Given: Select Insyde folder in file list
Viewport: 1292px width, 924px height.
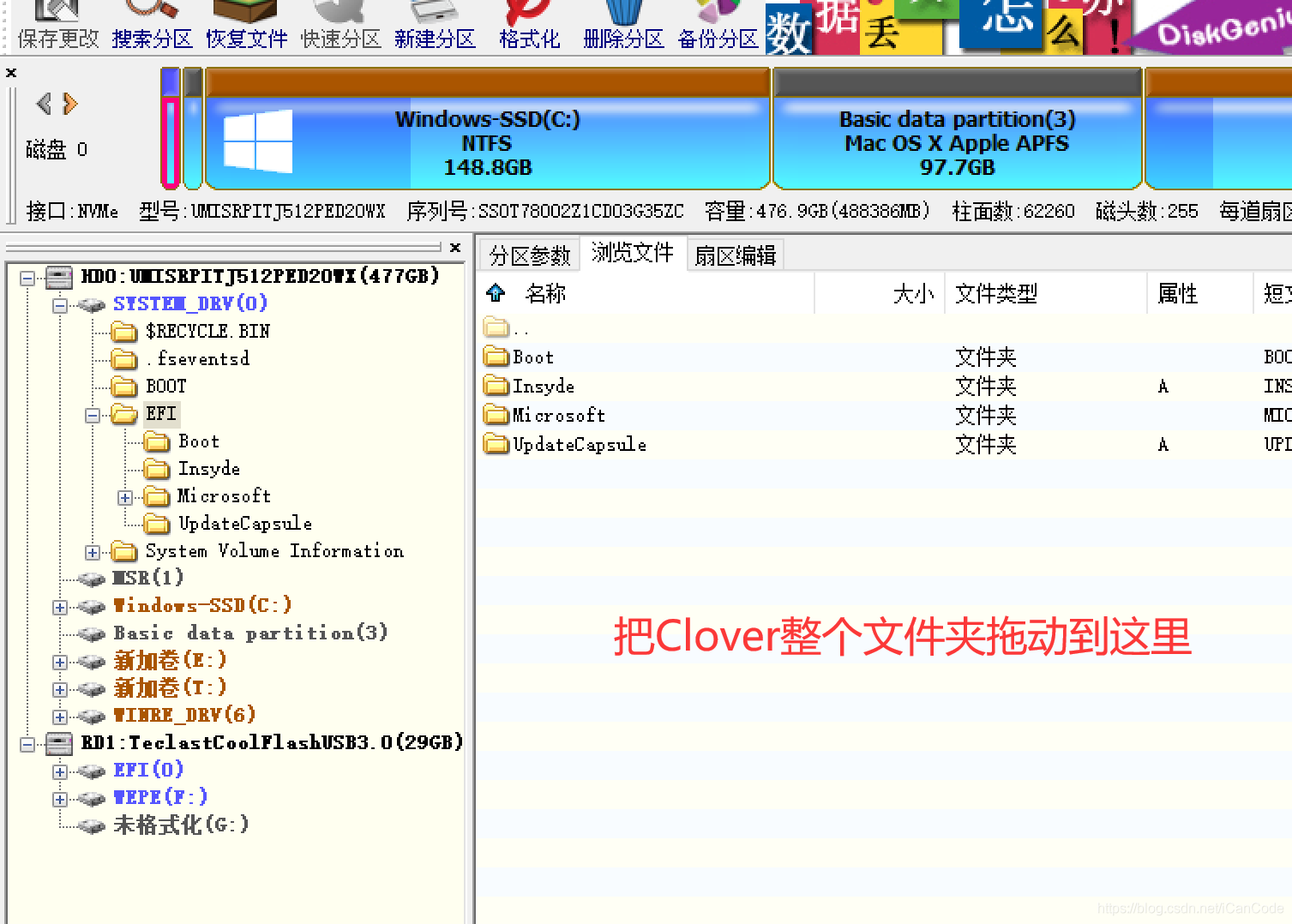Looking at the screenshot, I should pos(529,386).
